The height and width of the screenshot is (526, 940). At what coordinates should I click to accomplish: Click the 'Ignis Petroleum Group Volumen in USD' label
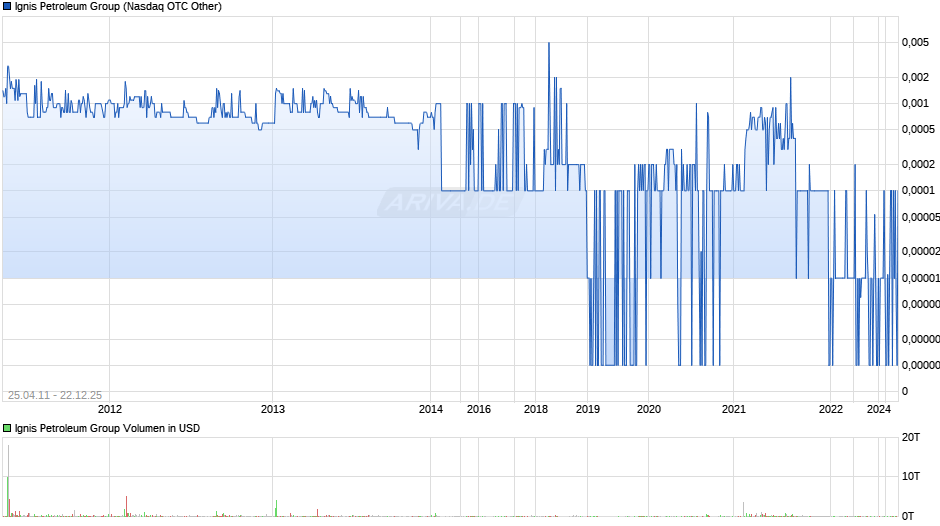[x=107, y=428]
